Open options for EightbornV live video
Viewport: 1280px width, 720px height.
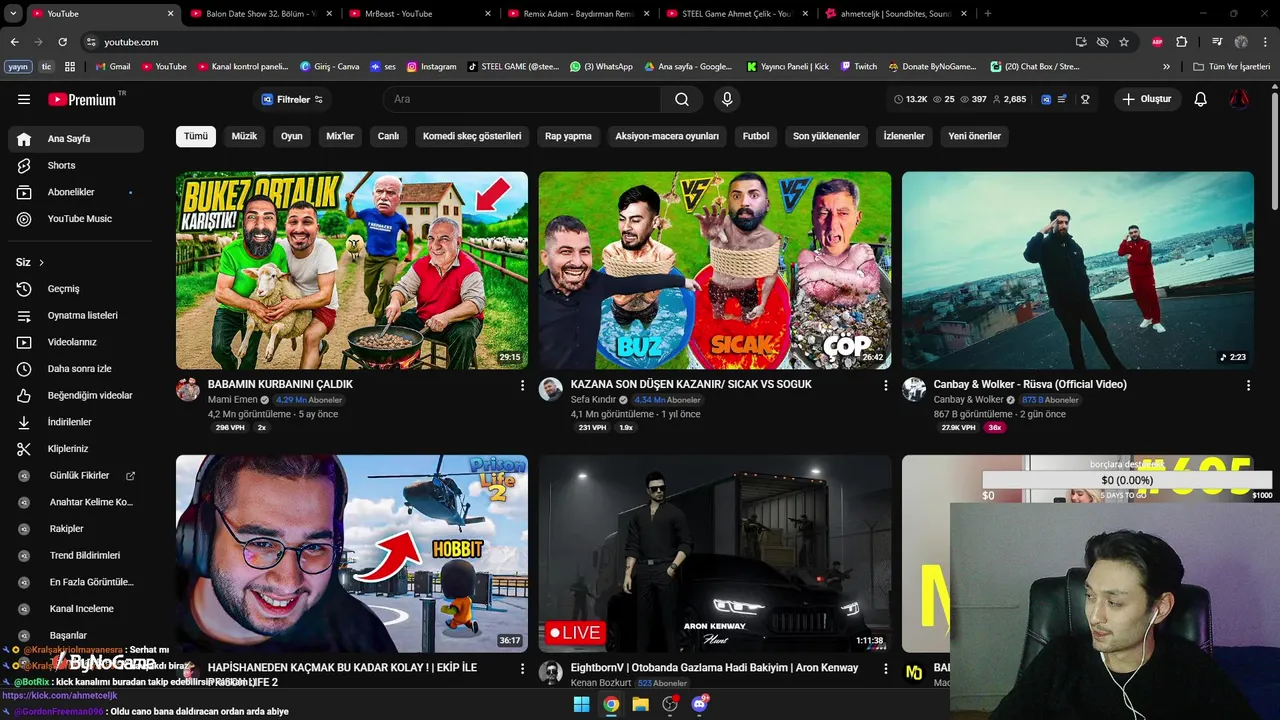[x=885, y=668]
